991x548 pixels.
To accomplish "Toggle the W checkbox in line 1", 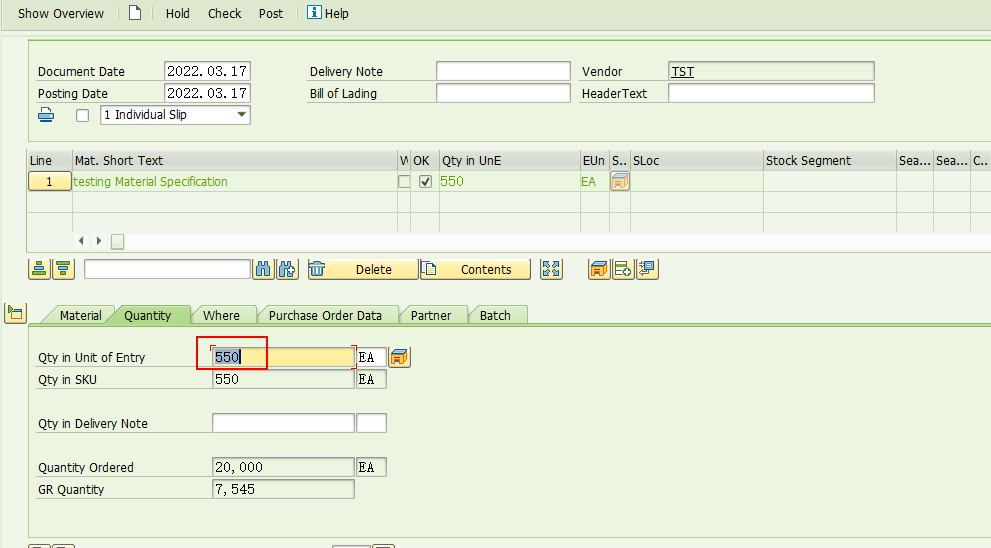I will coord(404,182).
